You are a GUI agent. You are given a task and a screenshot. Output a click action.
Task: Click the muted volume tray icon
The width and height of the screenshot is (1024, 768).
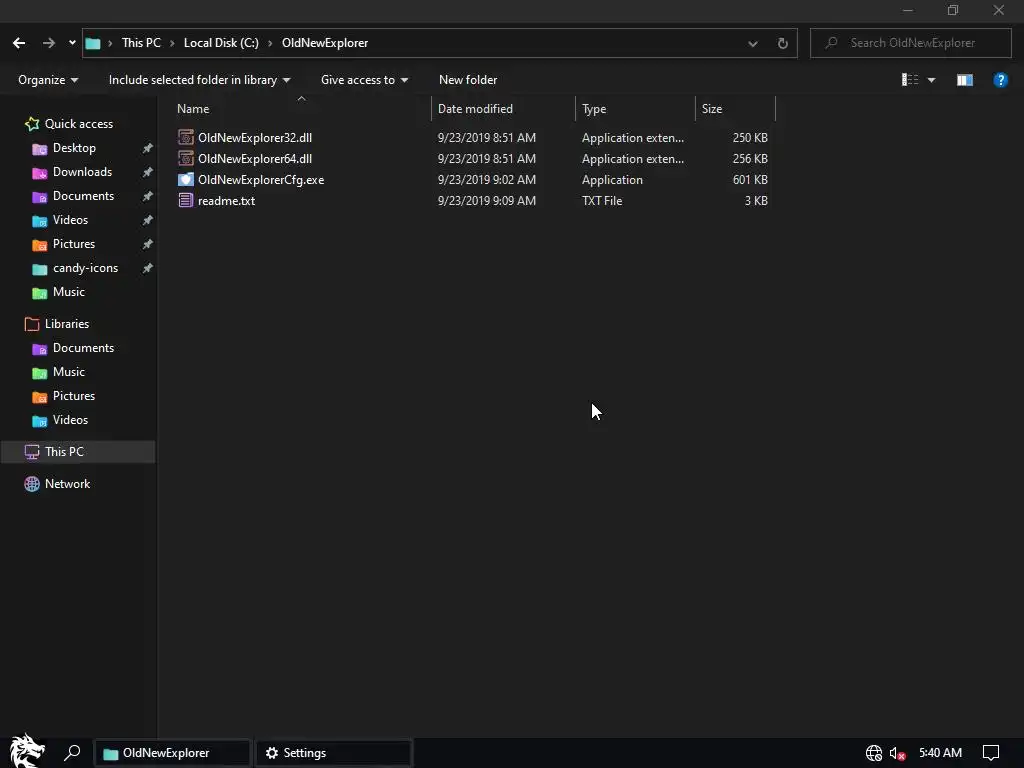coord(897,754)
